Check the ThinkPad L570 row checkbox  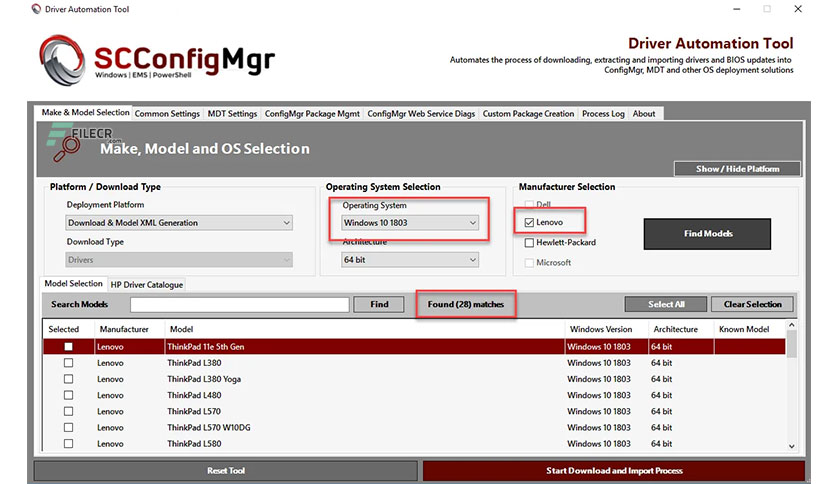68,412
